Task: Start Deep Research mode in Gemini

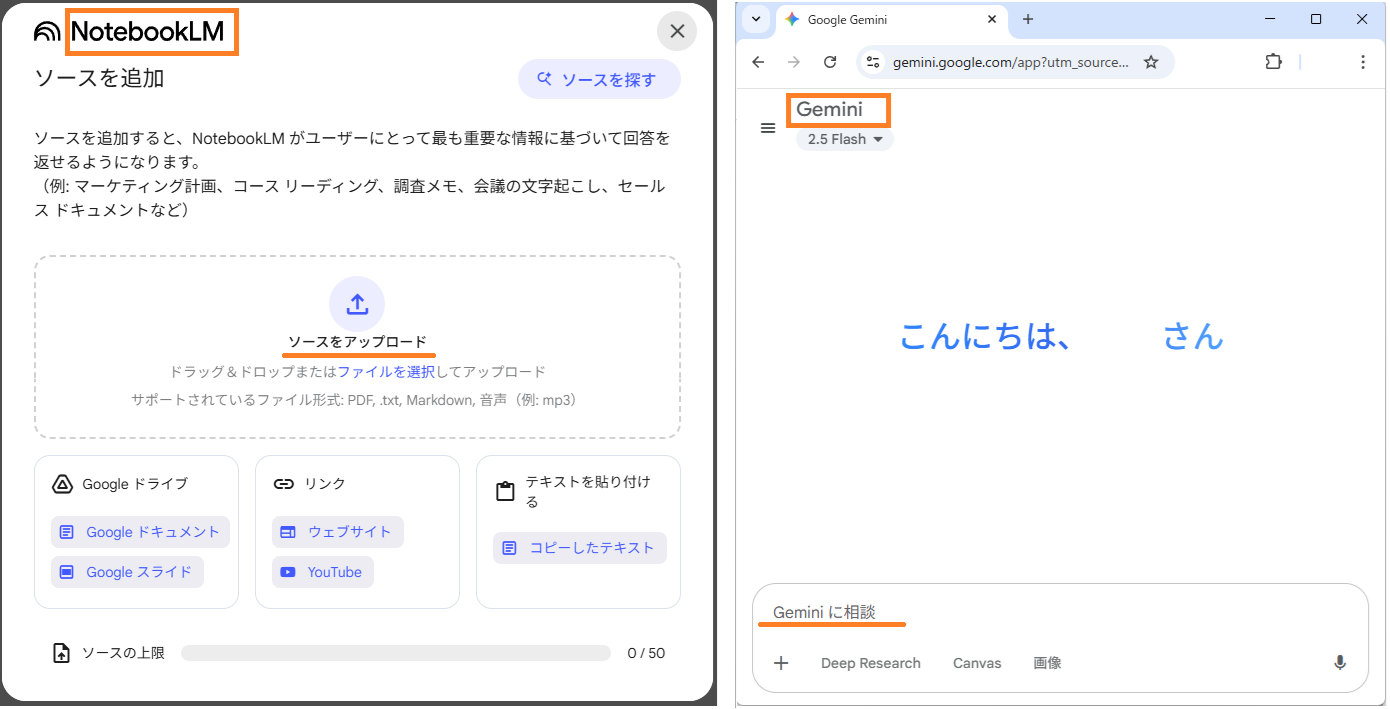Action: pos(870,662)
